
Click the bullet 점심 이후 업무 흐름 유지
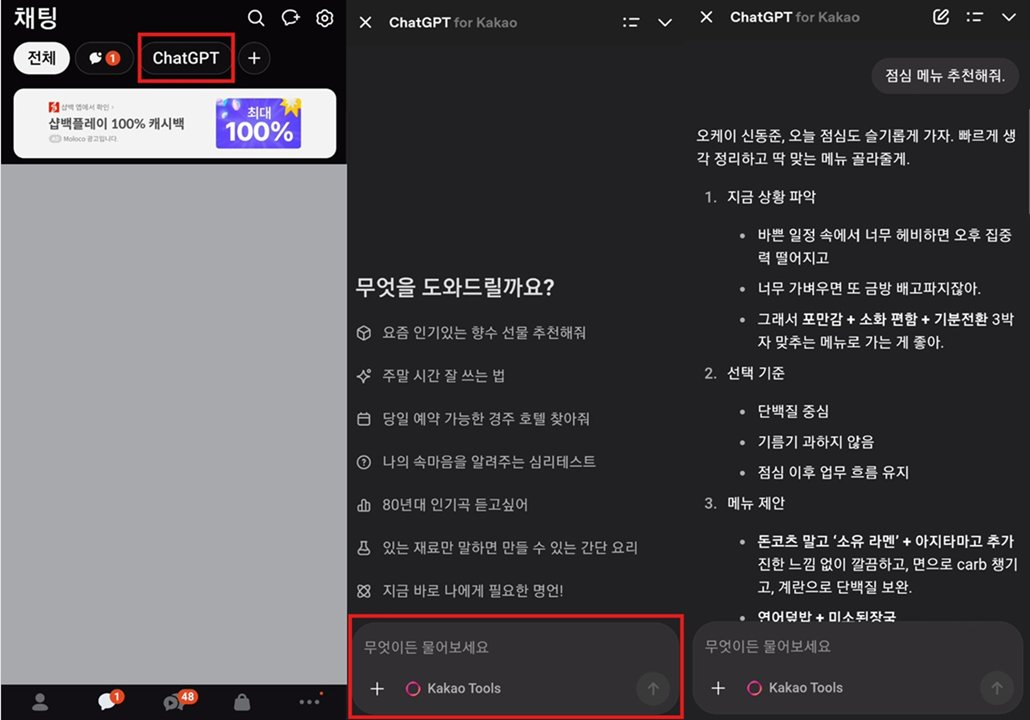pos(833,472)
